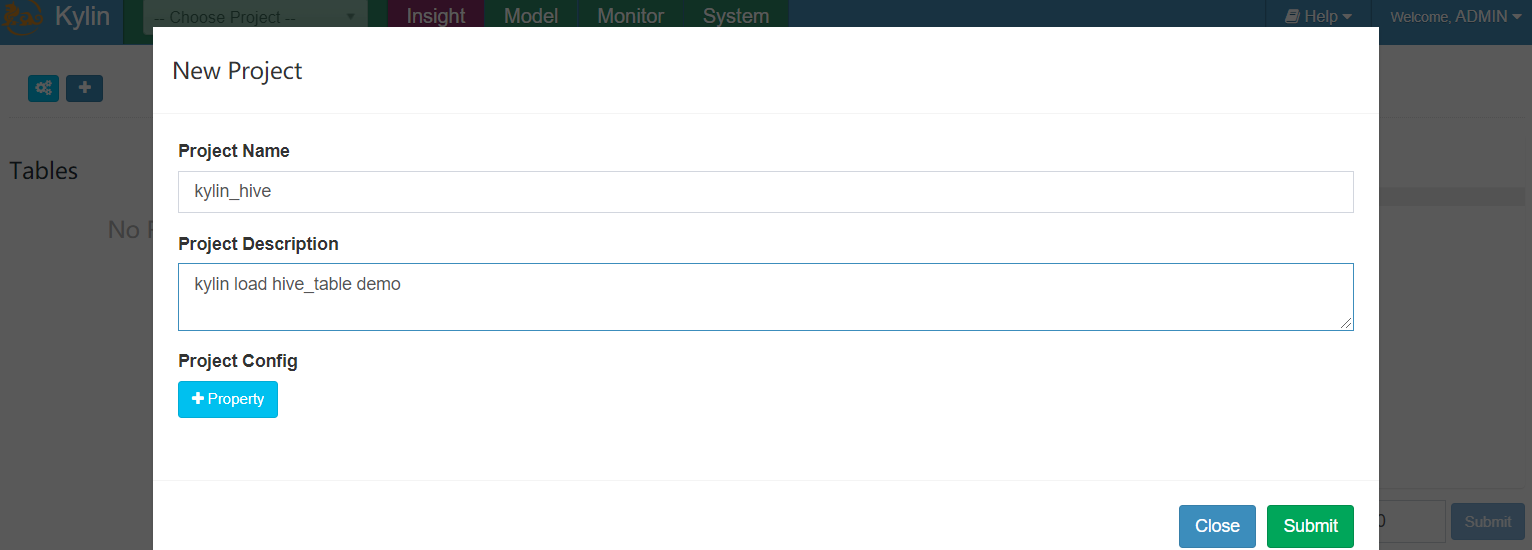
Task: Submit the New Project form
Action: (1310, 526)
